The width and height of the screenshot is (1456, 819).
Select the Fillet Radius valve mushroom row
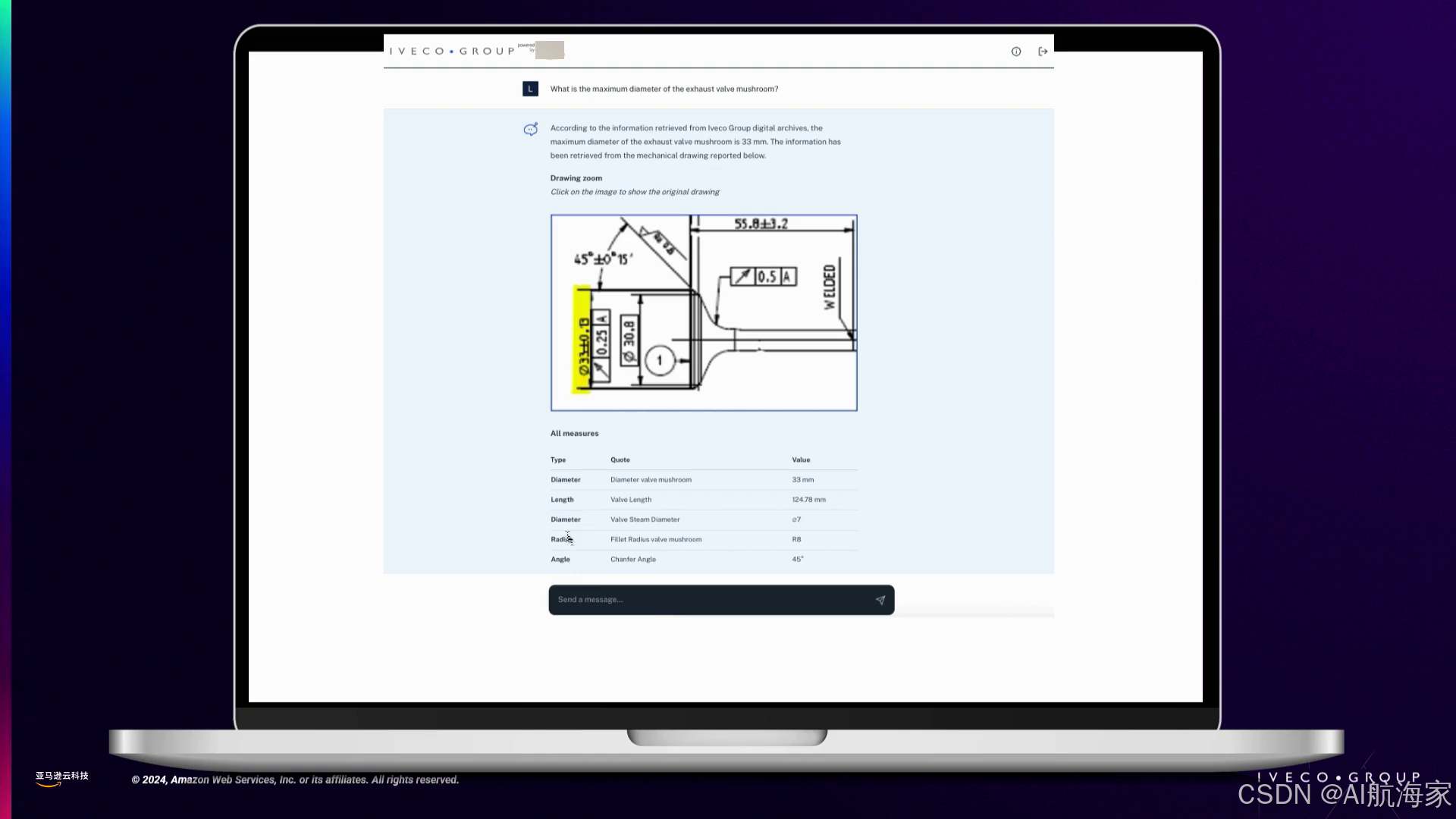point(656,539)
